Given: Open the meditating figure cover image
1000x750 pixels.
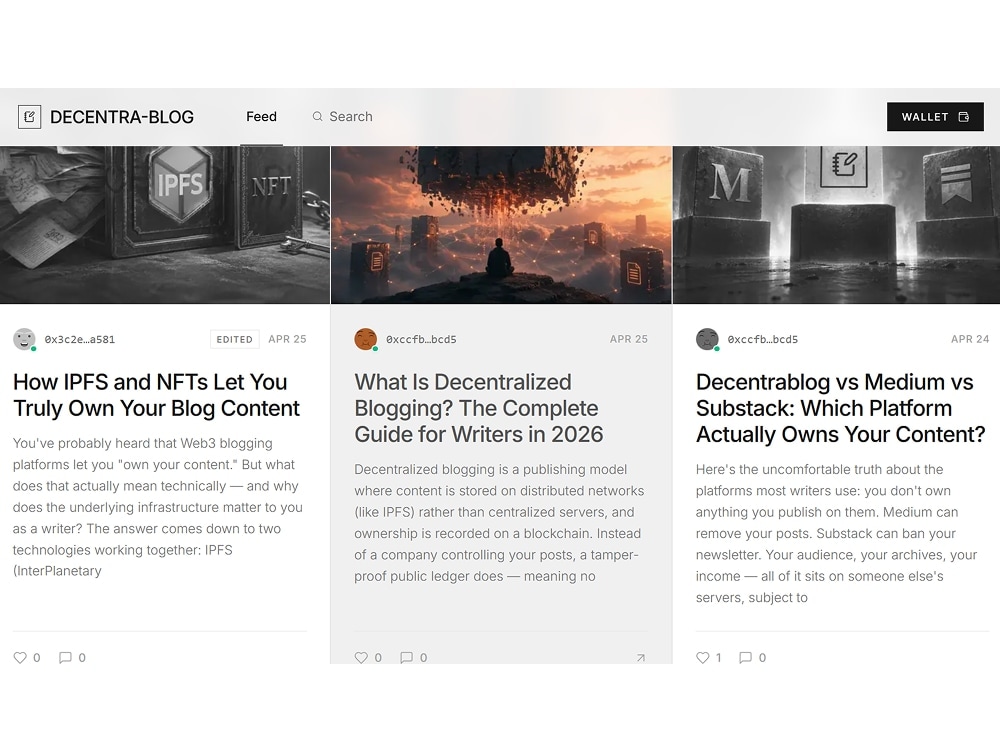Looking at the screenshot, I should 501,225.
